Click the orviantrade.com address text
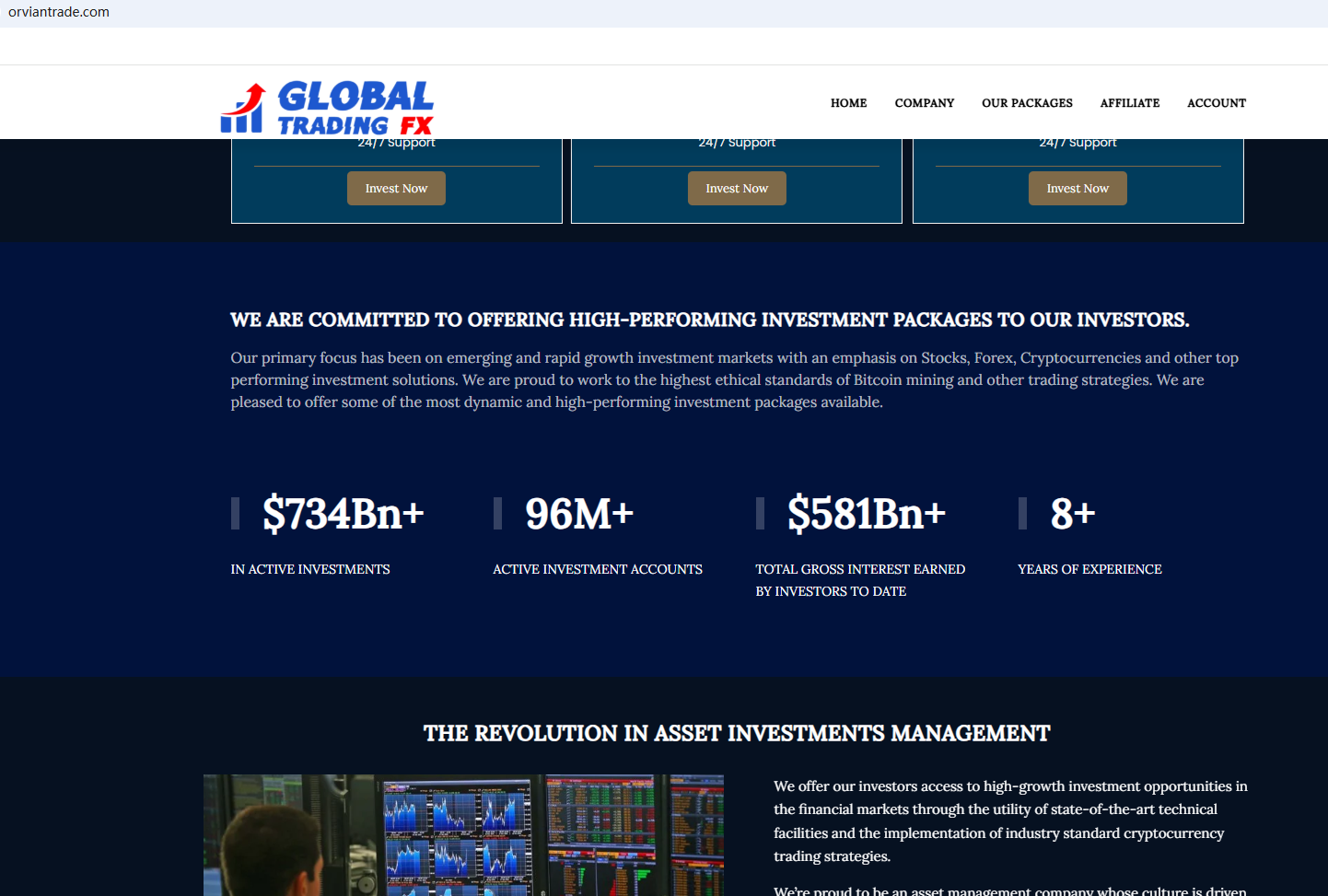Image resolution: width=1328 pixels, height=896 pixels. coord(59,12)
